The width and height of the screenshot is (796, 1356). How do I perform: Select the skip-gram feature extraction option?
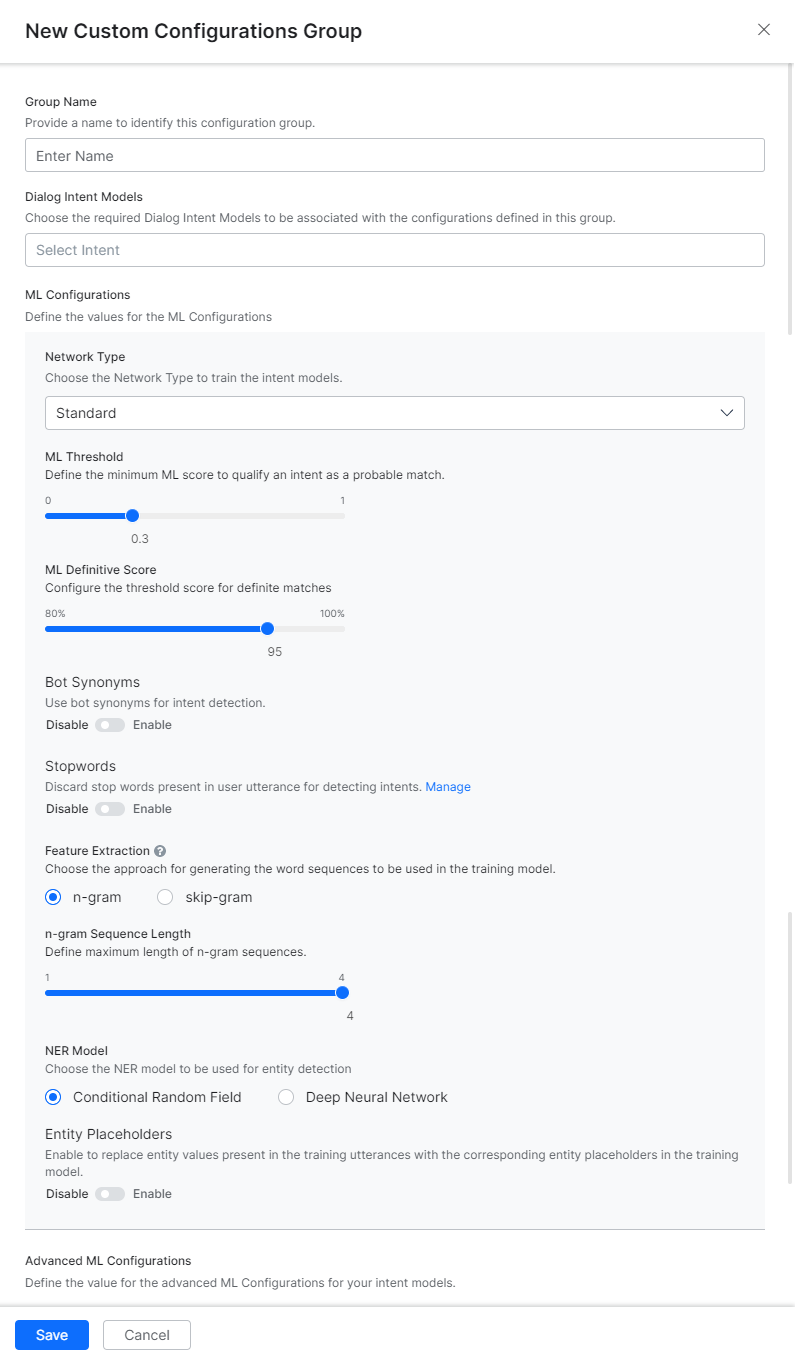click(x=164, y=897)
